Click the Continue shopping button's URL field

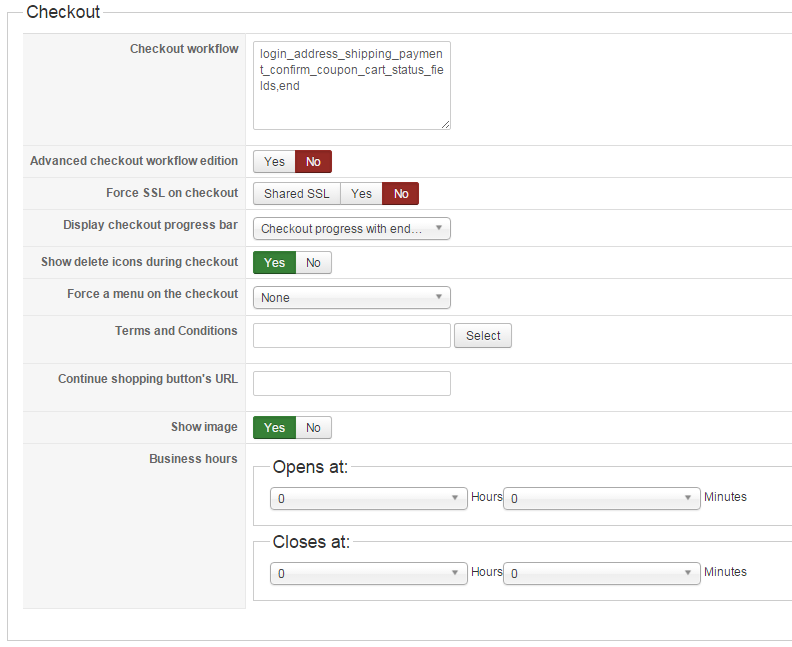[x=351, y=384]
